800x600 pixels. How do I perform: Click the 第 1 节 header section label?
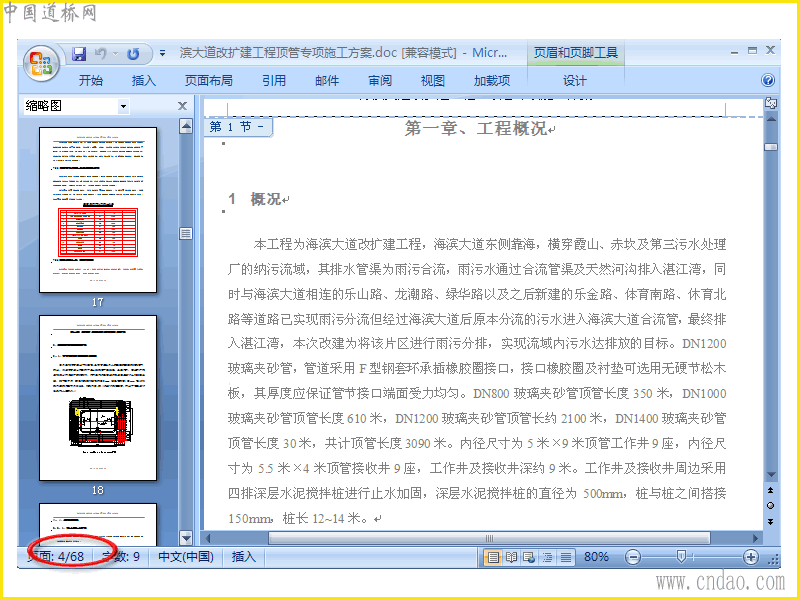(x=238, y=127)
